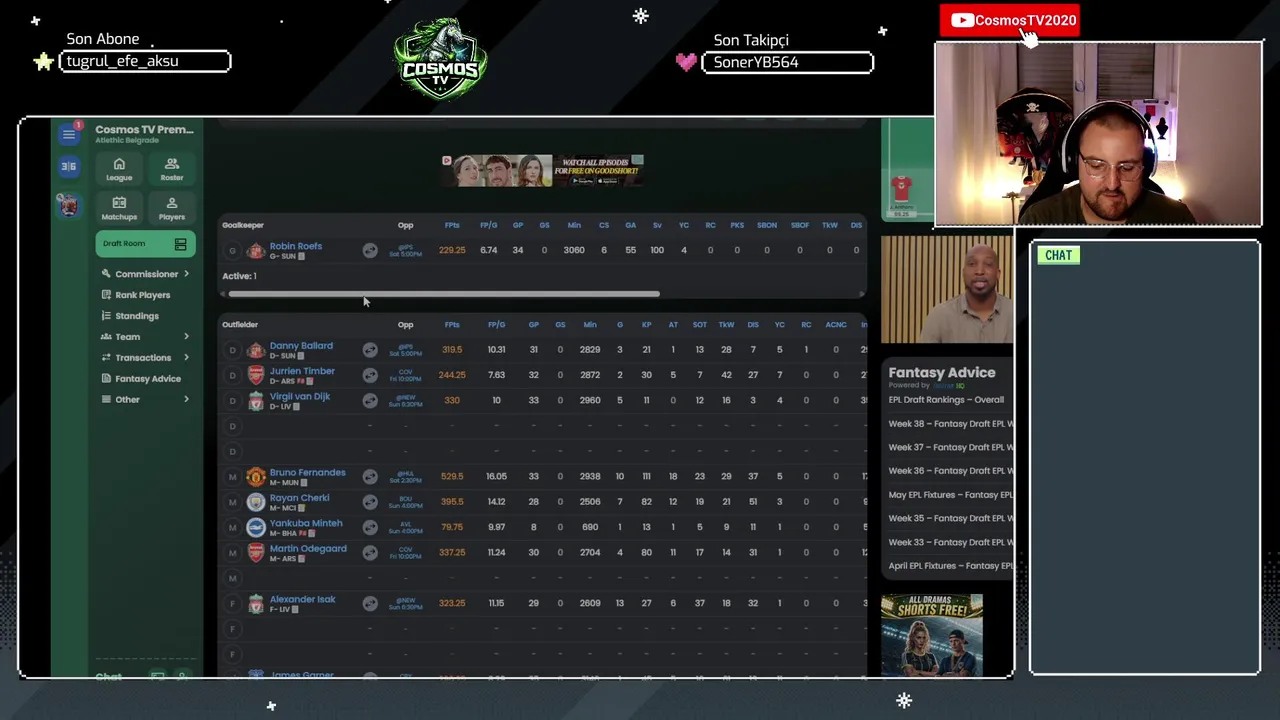Click the GoodShort banner advertisement

point(543,170)
